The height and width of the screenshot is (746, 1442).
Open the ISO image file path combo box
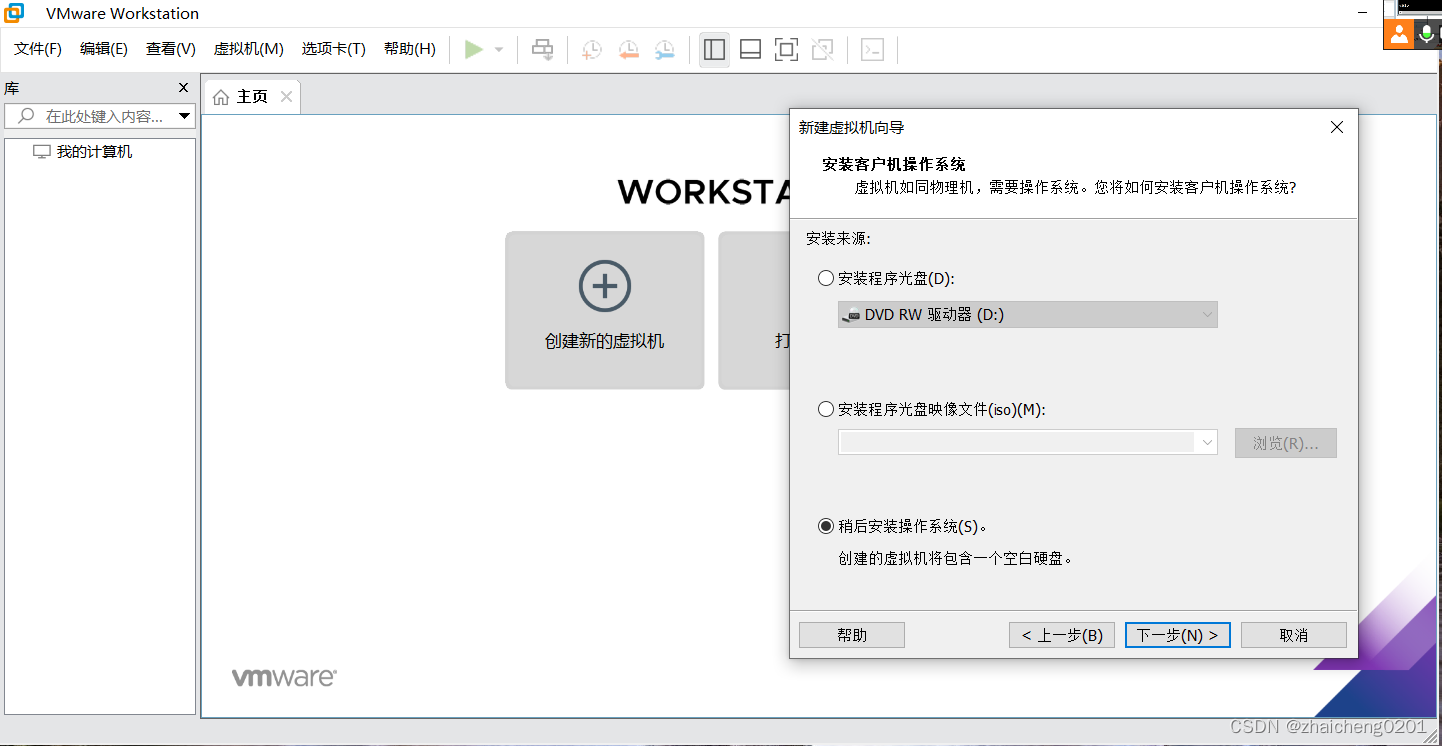(1028, 442)
